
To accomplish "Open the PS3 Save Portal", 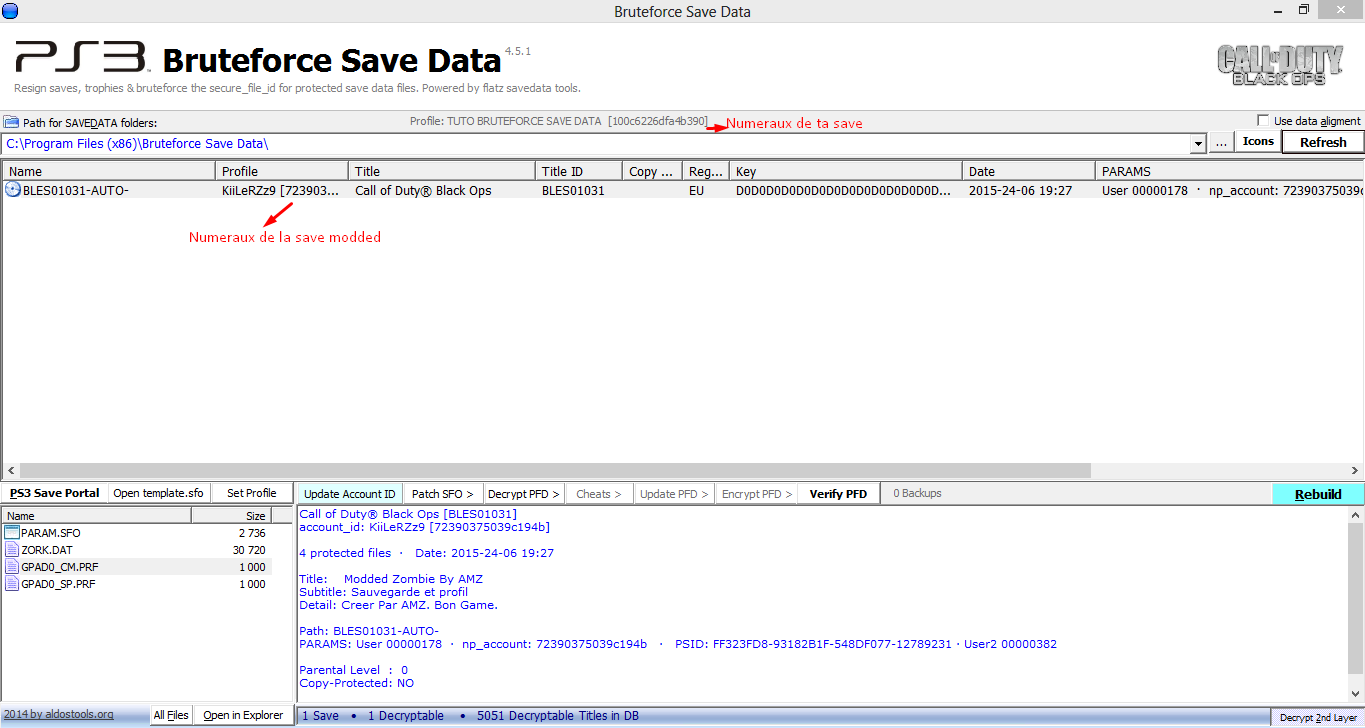I will [54, 493].
